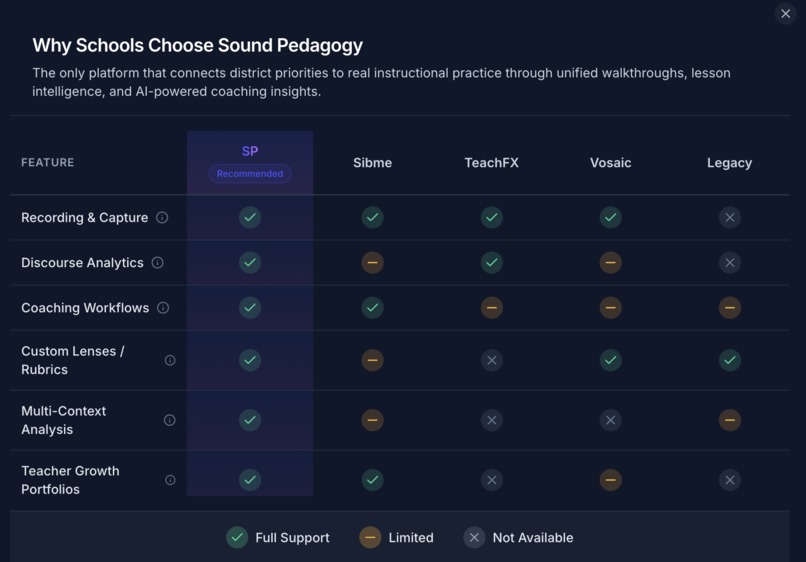Click Sibme checkmark for Teacher Growth Portfolios
This screenshot has height=562, width=806.
[372, 480]
